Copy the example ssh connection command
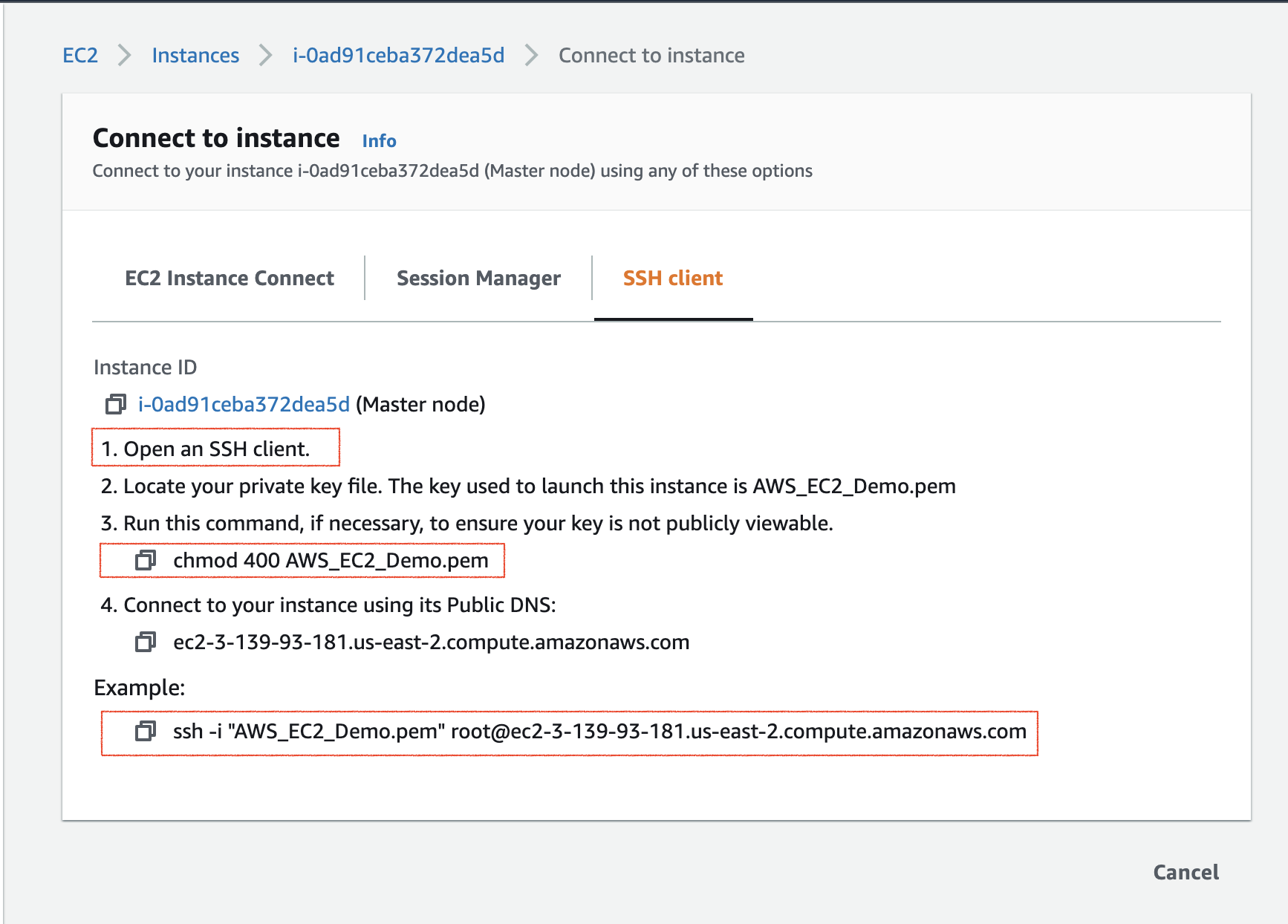Screen dimensions: 1288x924 pos(146,732)
